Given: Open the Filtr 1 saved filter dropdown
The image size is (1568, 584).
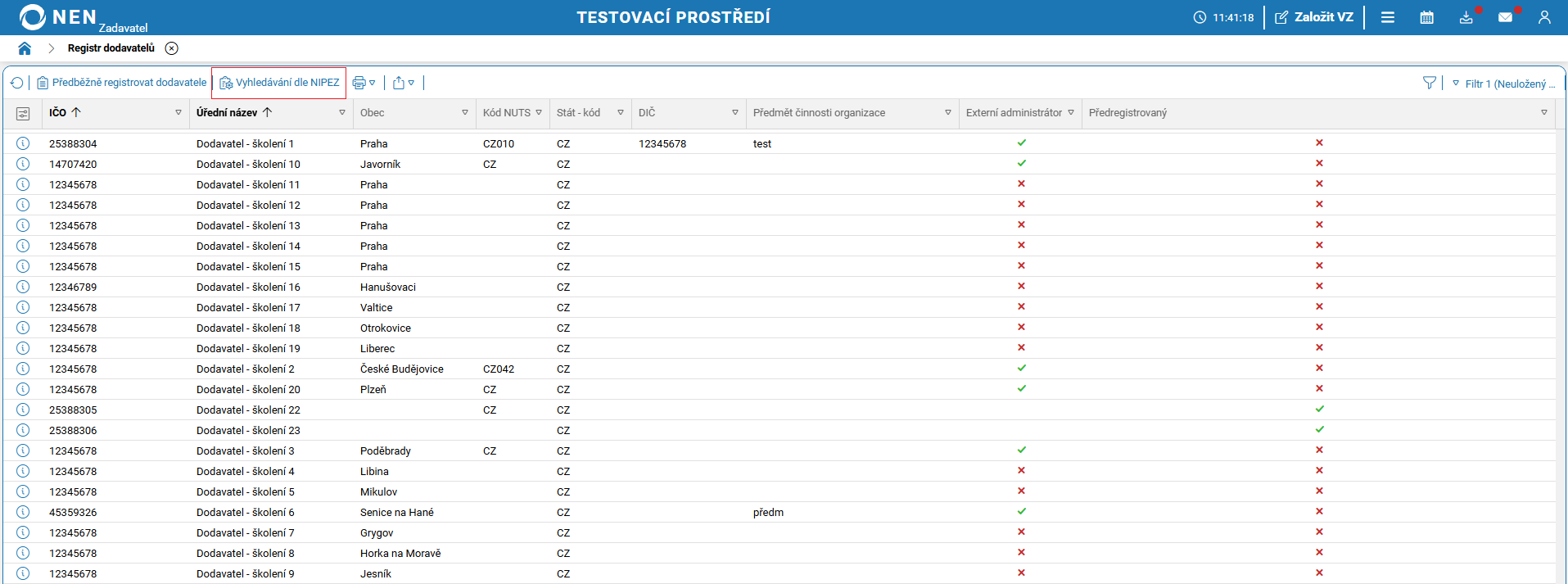Looking at the screenshot, I should 1503,84.
